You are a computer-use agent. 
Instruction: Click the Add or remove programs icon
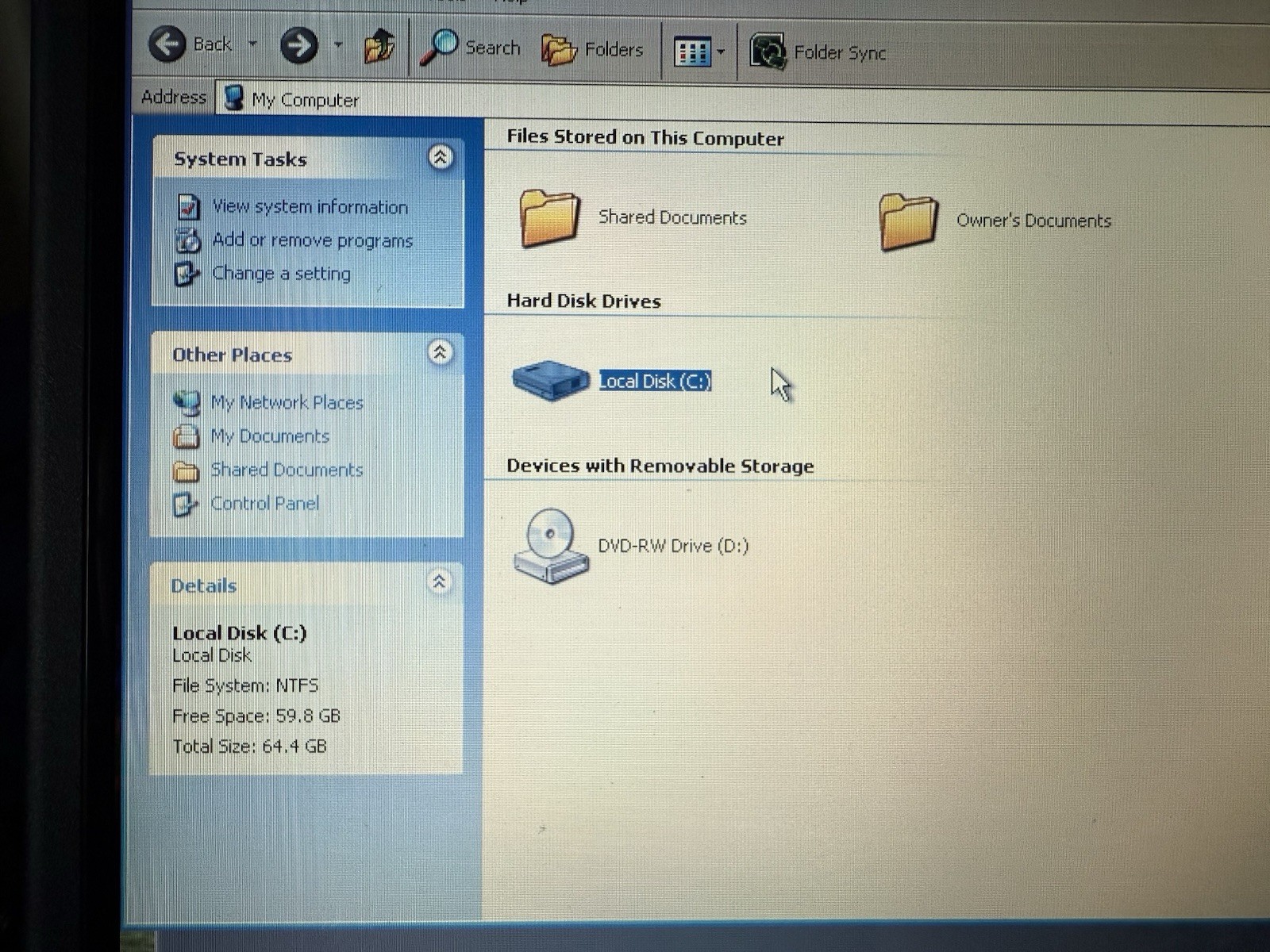pyautogui.click(x=188, y=240)
